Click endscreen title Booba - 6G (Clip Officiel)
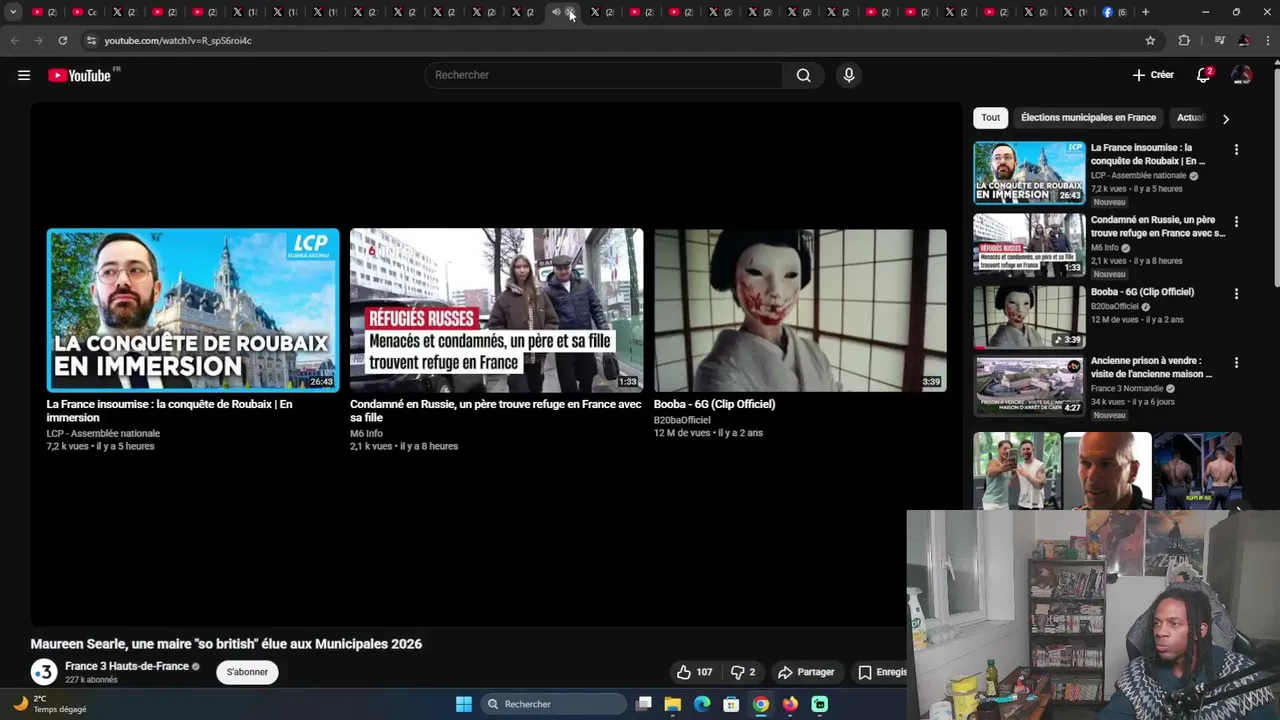Image resolution: width=1280 pixels, height=720 pixels. coord(714,404)
